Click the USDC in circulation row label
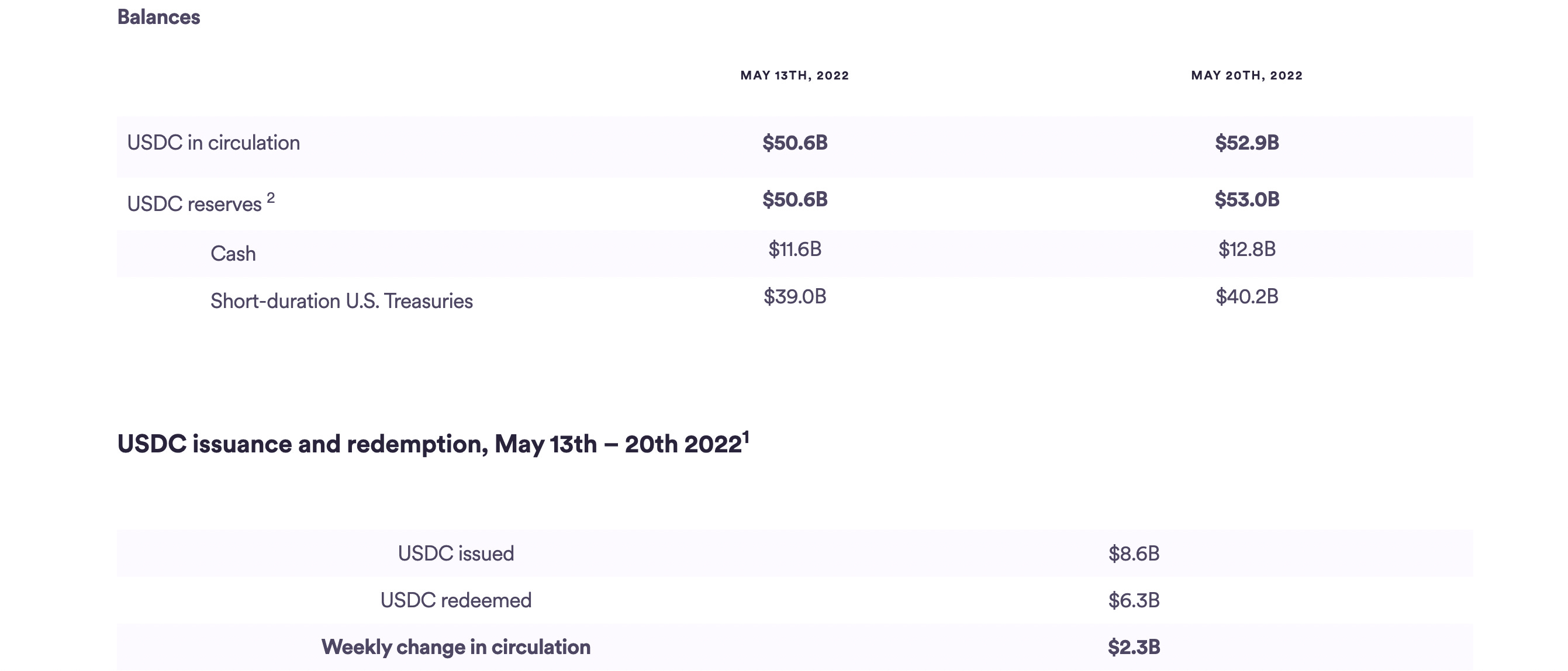 pyautogui.click(x=213, y=143)
